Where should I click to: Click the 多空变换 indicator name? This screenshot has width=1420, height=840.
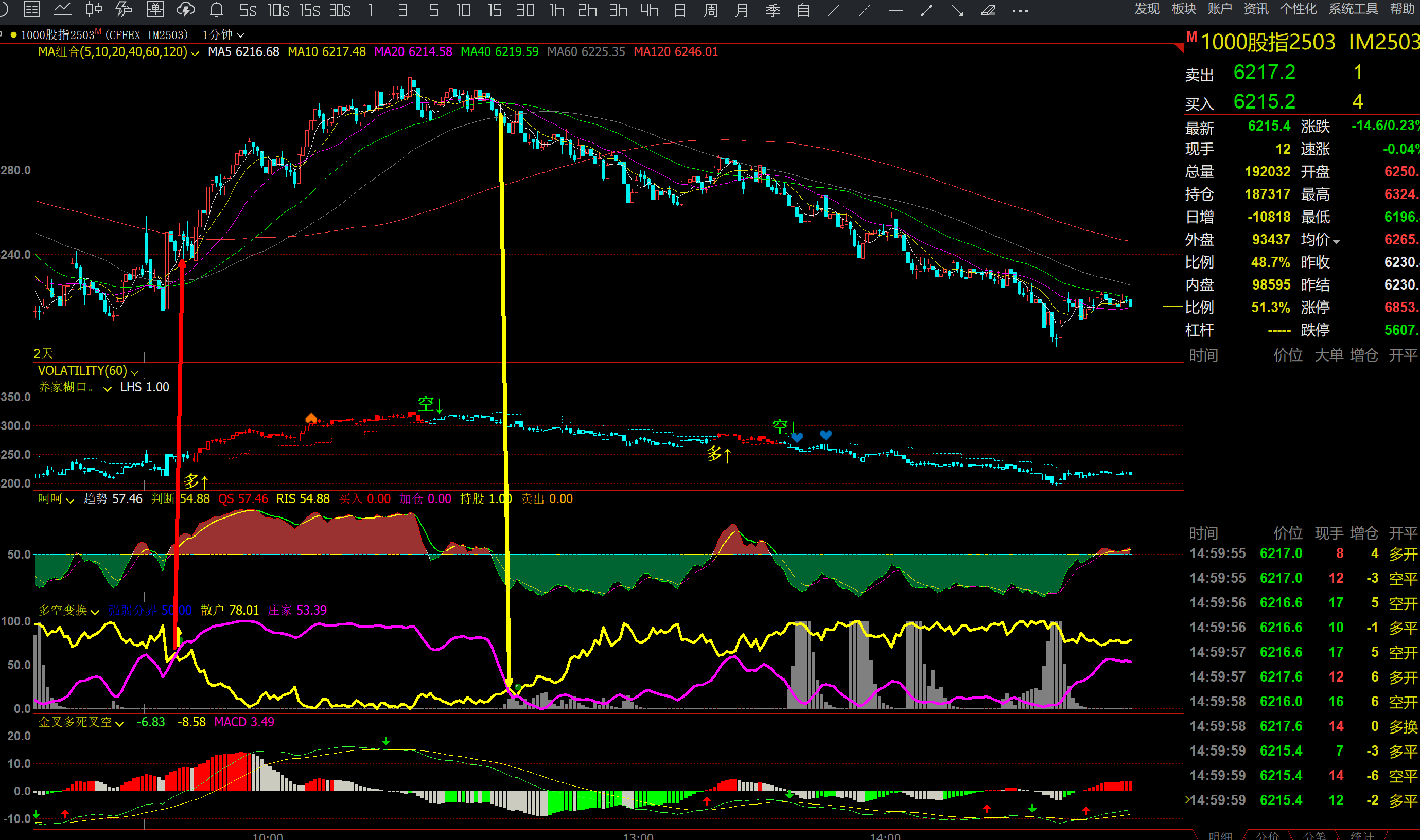pyautogui.click(x=63, y=610)
